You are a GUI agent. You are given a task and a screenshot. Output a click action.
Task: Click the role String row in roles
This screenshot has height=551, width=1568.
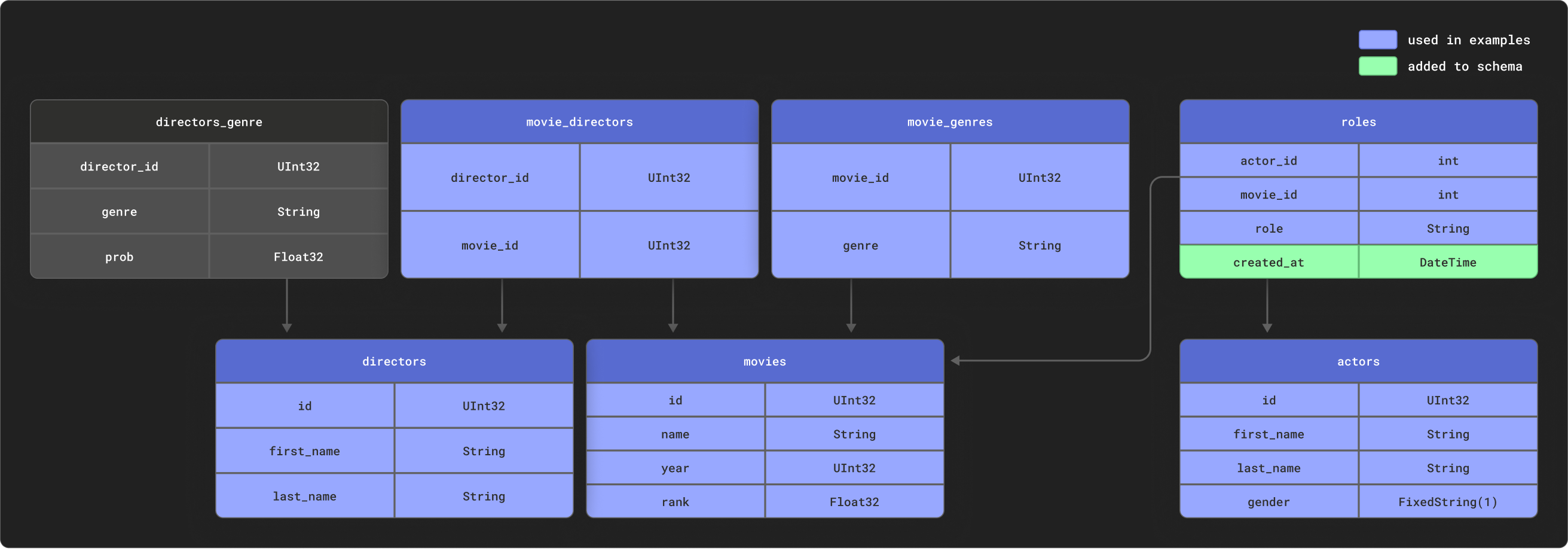coord(1359,228)
